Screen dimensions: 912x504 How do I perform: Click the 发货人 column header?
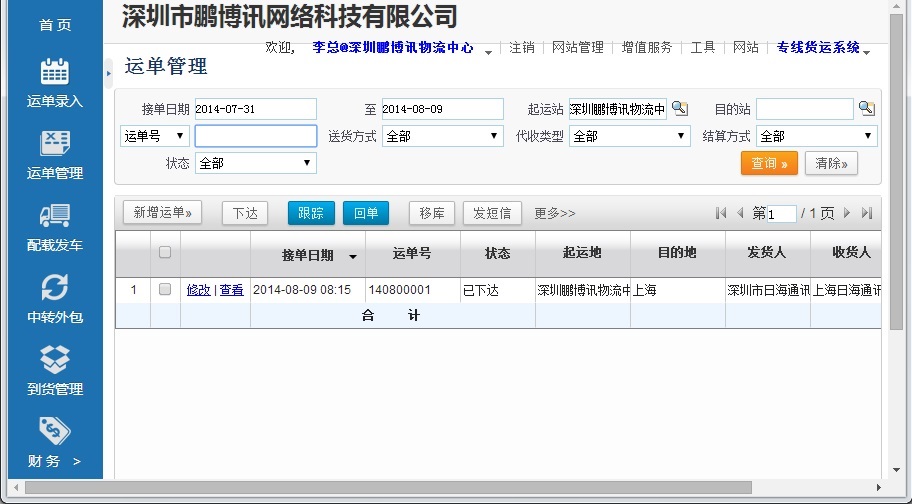coord(768,253)
